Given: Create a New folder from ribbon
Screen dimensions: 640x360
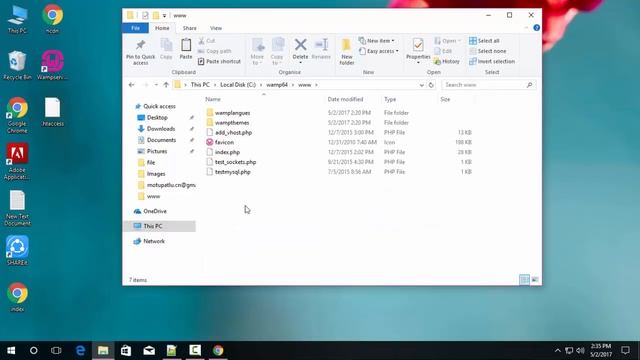Looking at the screenshot, I should pyautogui.click(x=347, y=51).
